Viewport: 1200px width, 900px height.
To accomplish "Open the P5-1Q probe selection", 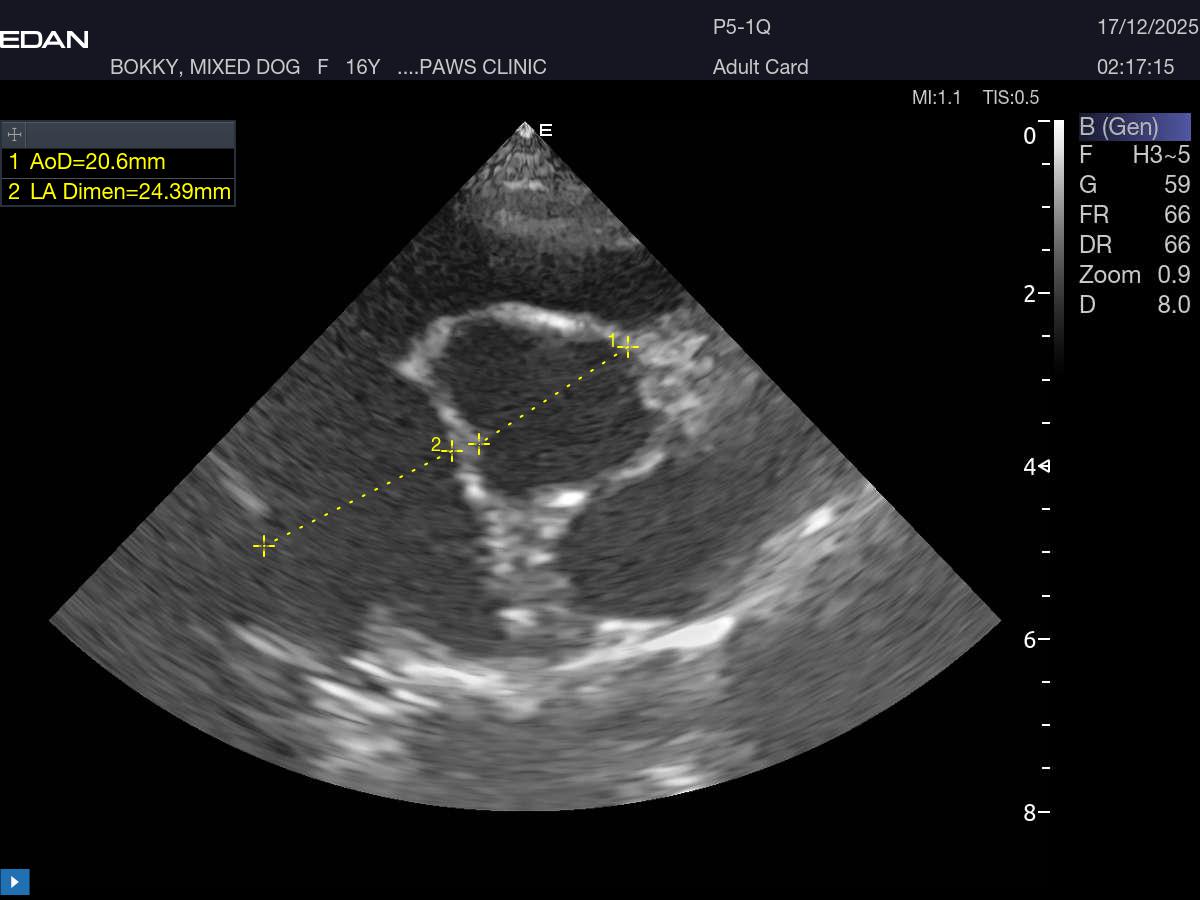I will pos(741,28).
